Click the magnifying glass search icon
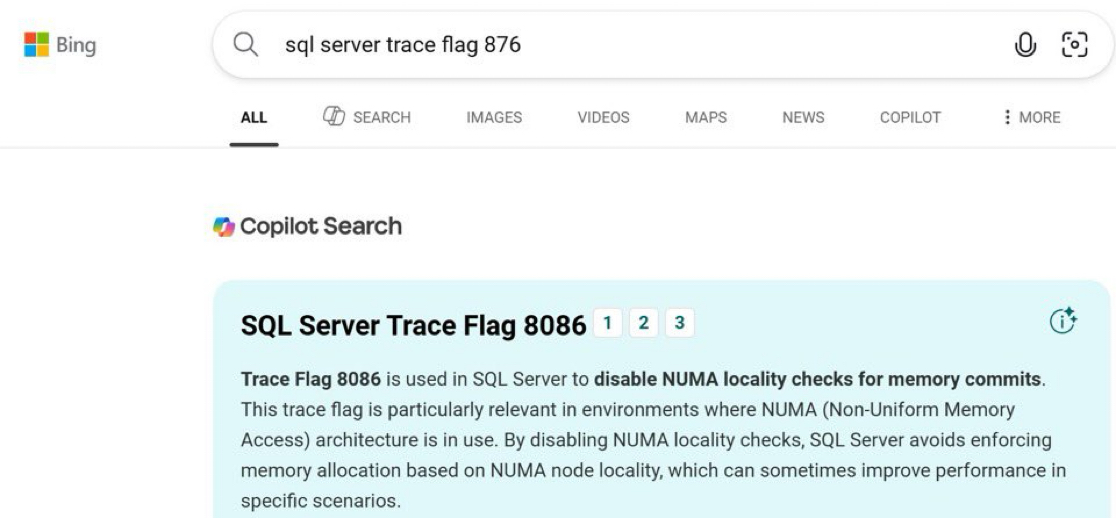This screenshot has width=1116, height=518. click(246, 46)
